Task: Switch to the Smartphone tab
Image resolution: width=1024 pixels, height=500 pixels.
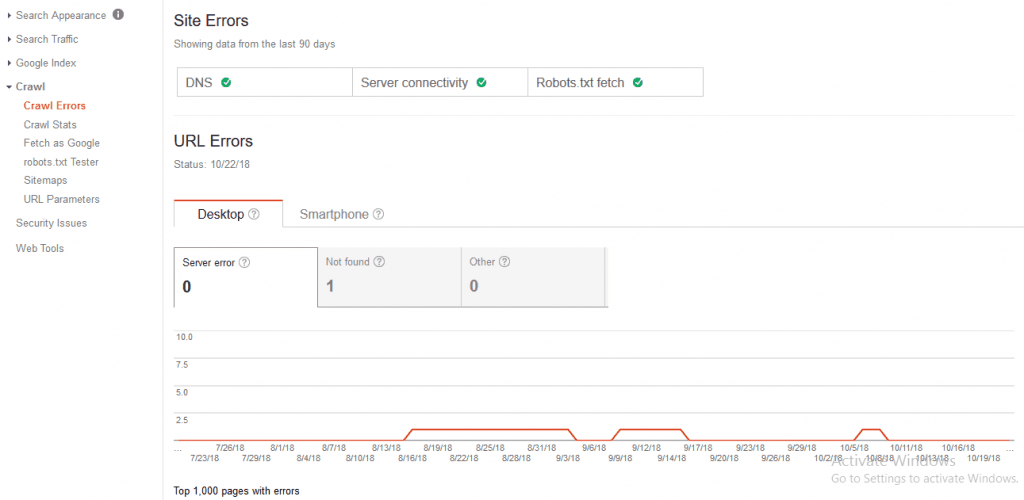Action: pos(341,214)
